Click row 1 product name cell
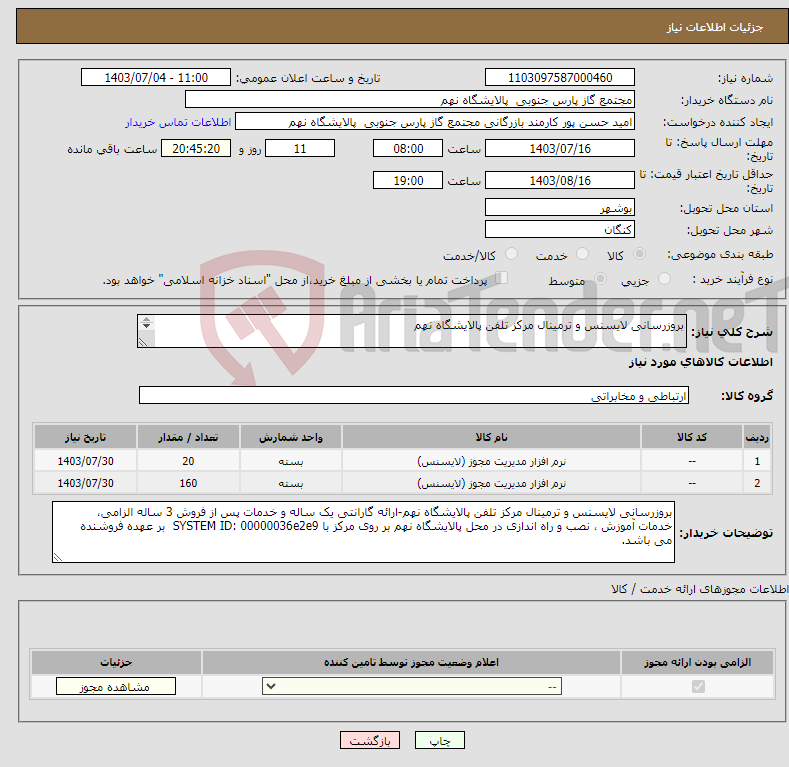Image resolution: width=789 pixels, height=767 pixels. point(491,461)
